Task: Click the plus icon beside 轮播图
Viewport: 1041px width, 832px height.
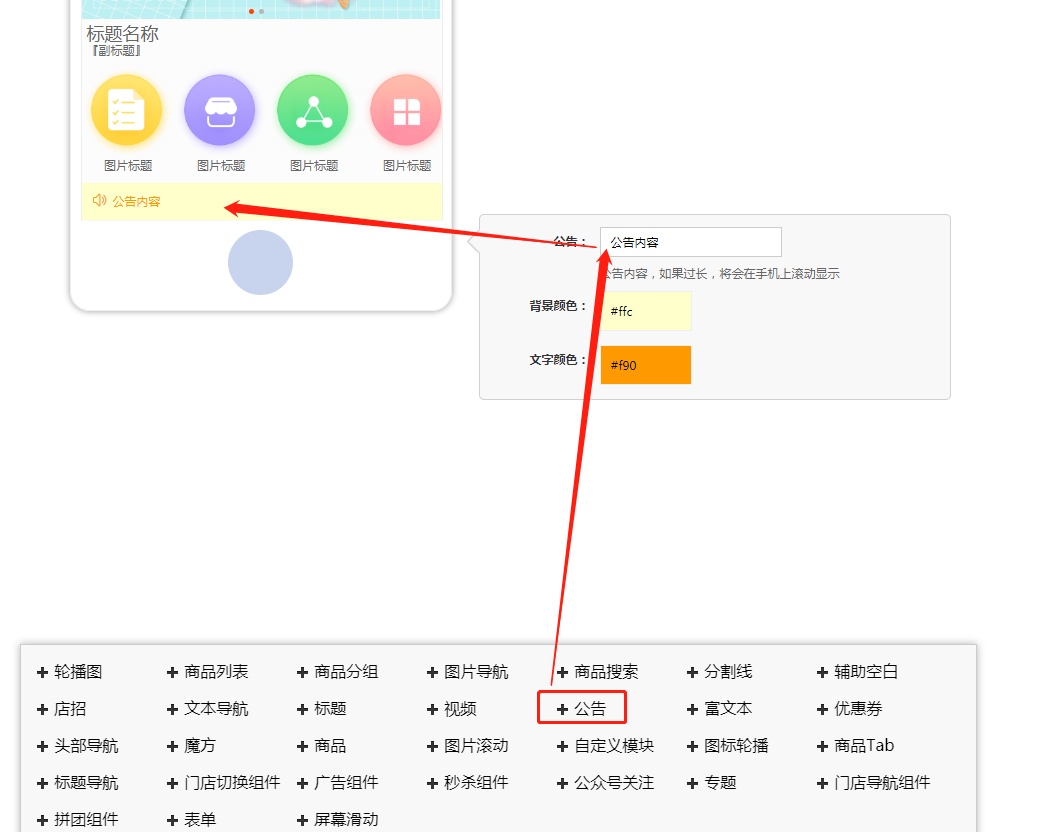Action: pos(43,672)
